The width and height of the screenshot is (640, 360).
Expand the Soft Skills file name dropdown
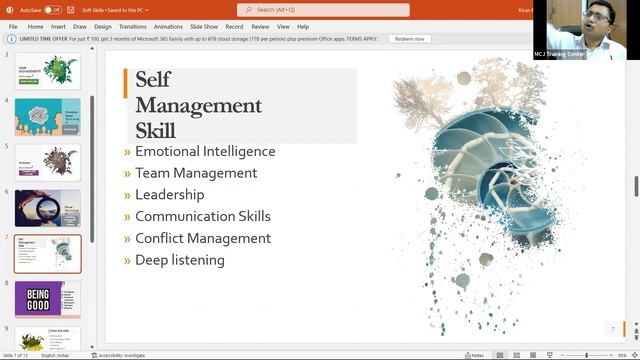147,10
